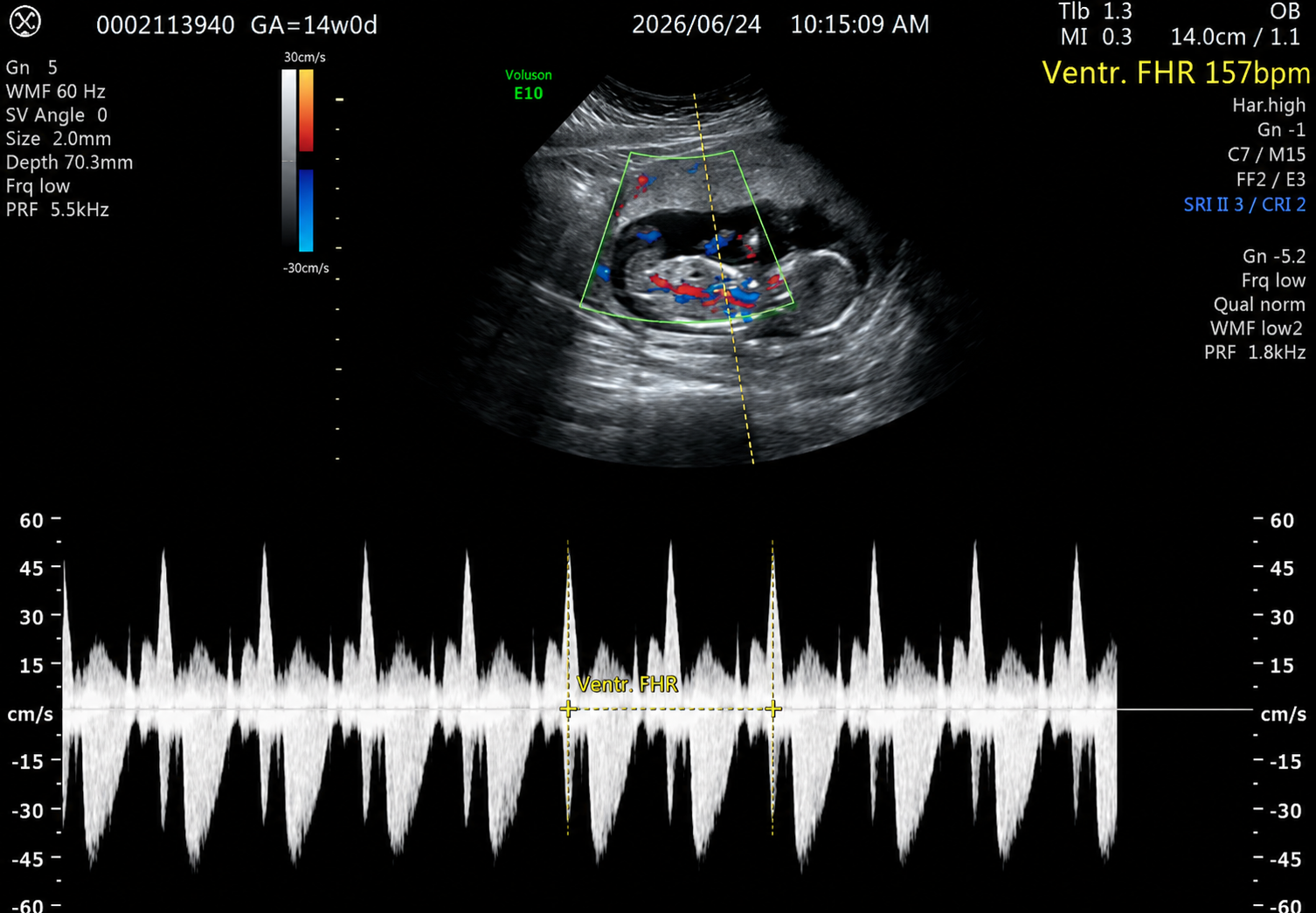Image resolution: width=1316 pixels, height=913 pixels.
Task: Click the grayscale map bar
Action: coord(288,161)
